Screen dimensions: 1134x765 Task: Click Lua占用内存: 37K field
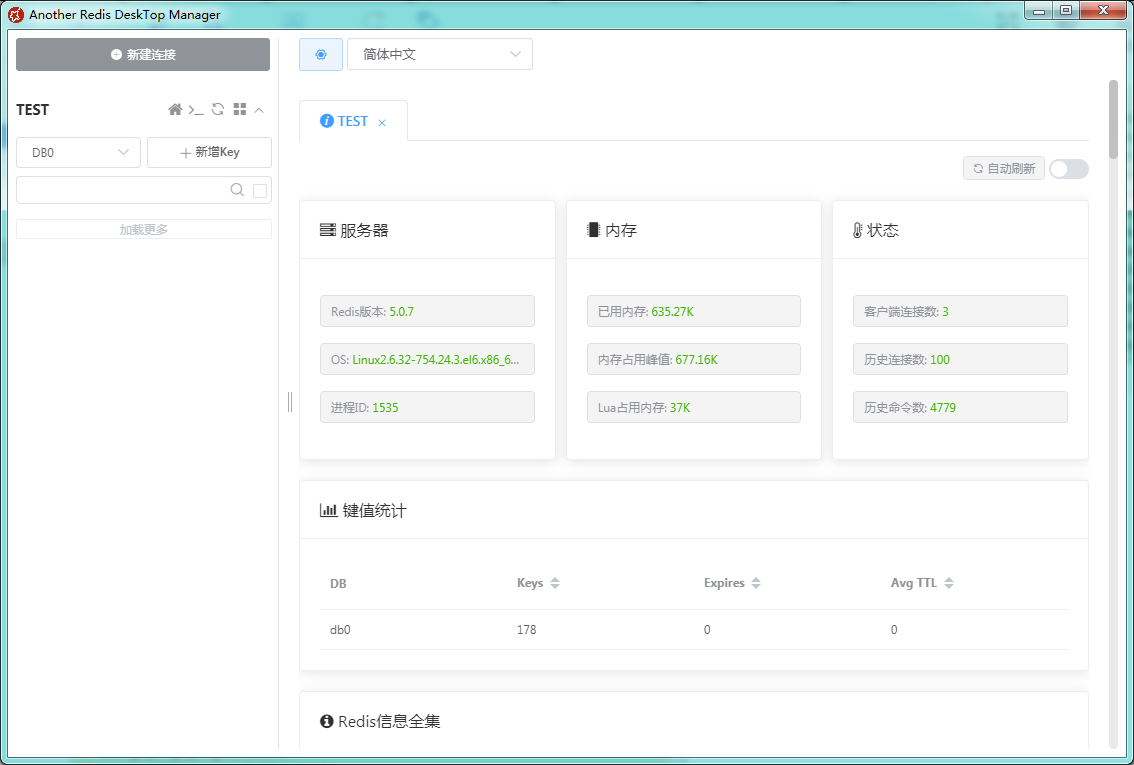coord(694,407)
